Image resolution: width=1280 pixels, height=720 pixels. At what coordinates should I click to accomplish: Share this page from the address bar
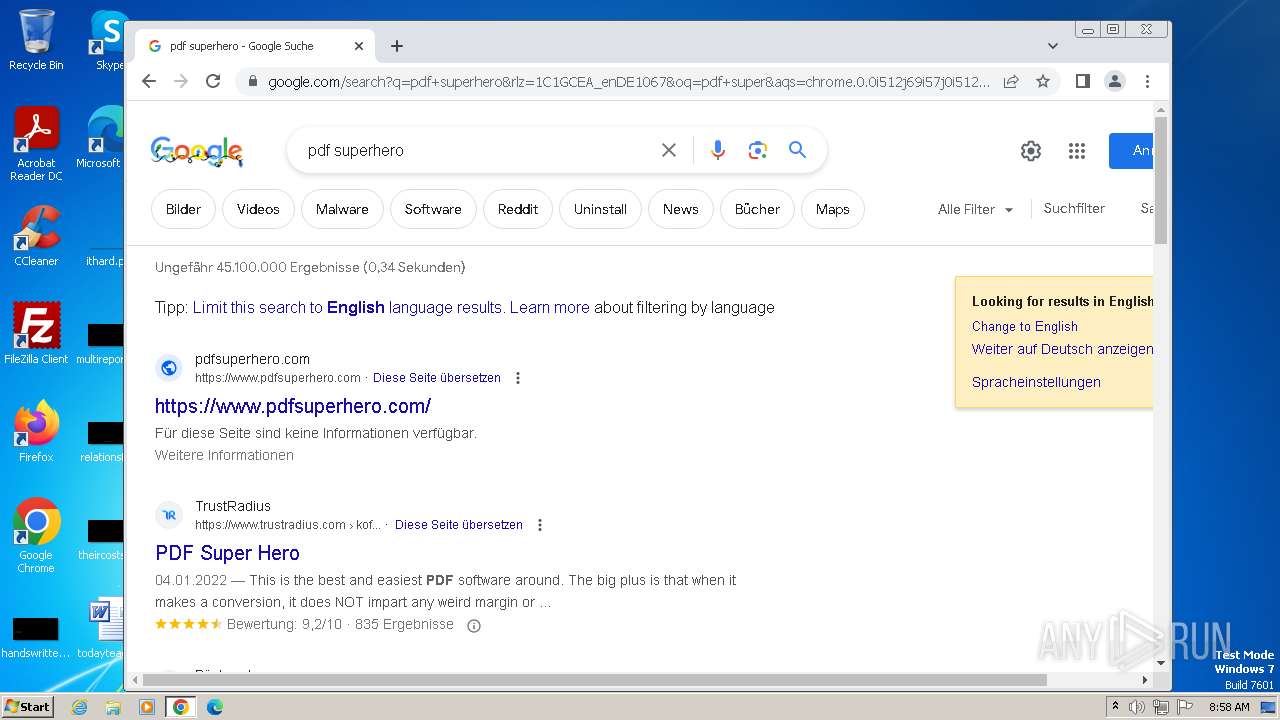1011,81
